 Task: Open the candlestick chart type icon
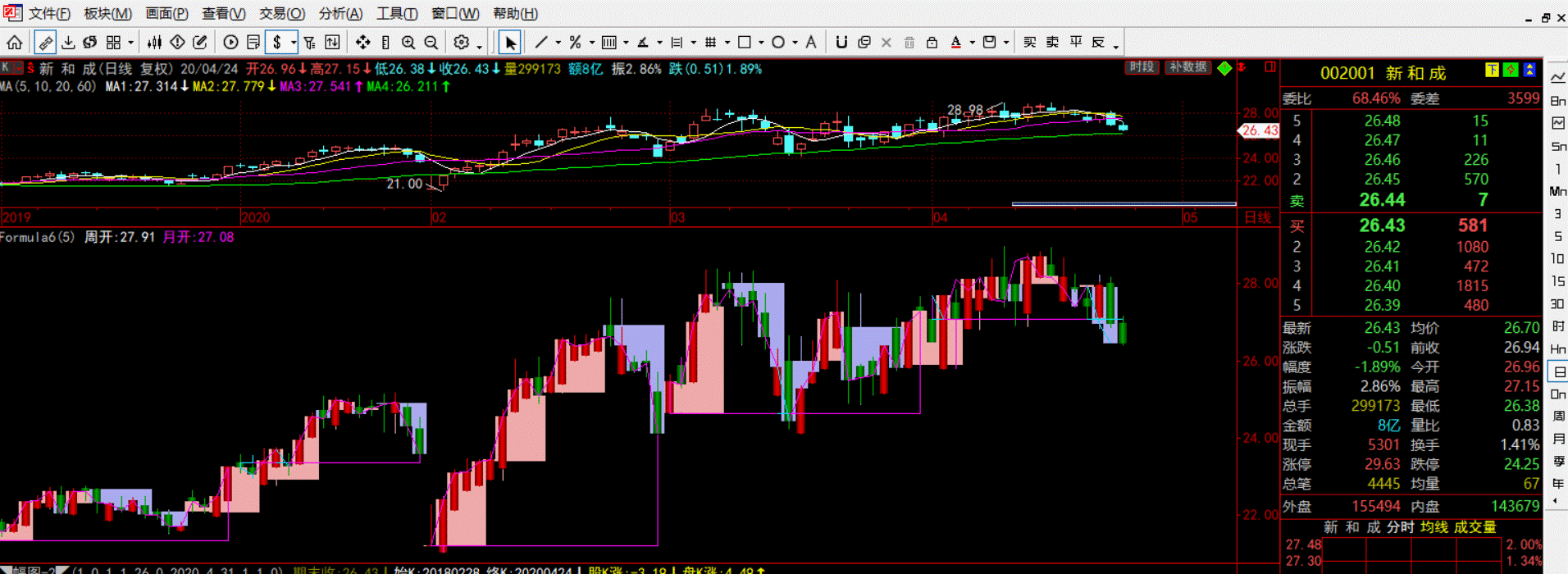154,43
